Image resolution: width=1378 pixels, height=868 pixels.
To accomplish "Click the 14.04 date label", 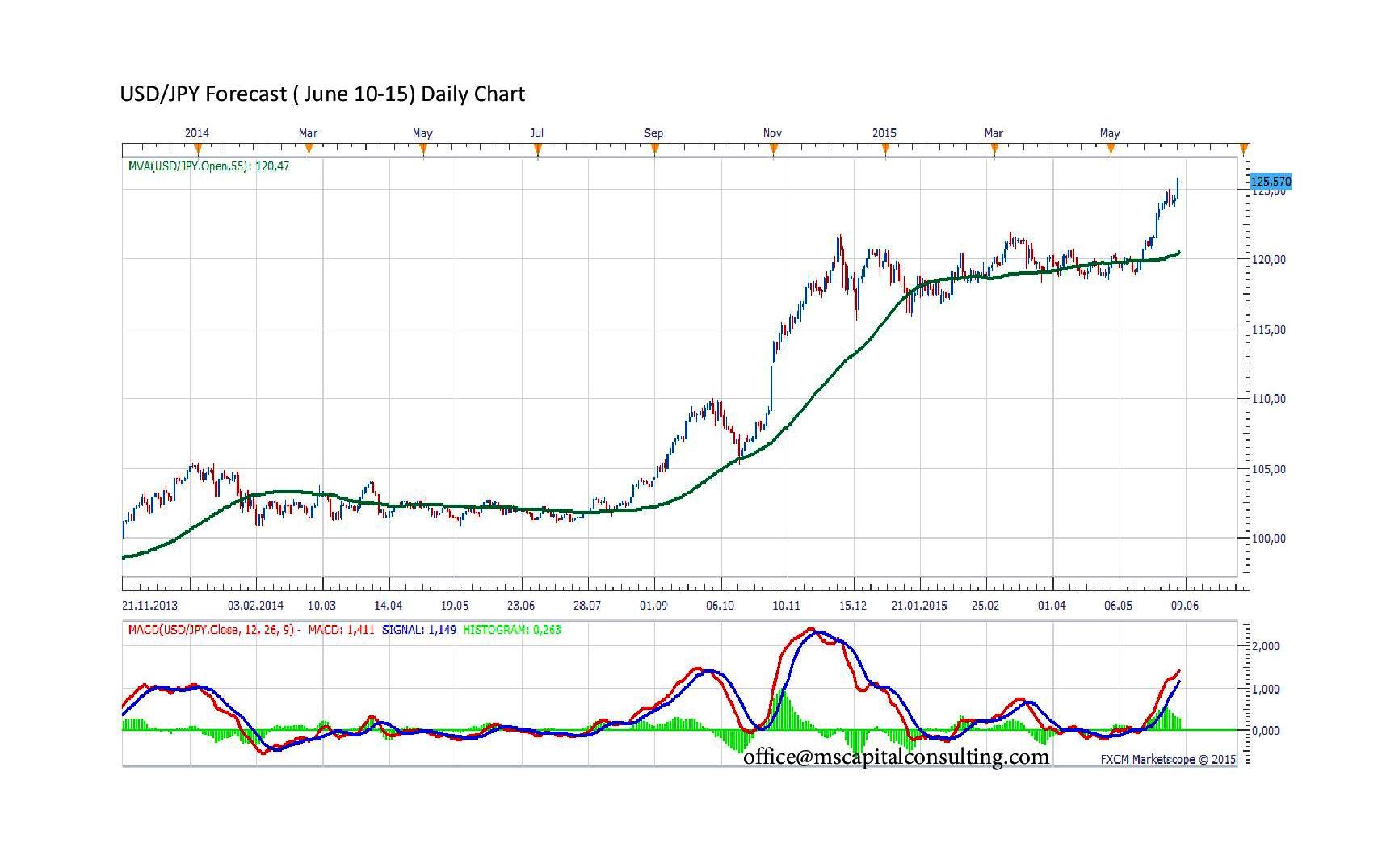I will point(389,606).
